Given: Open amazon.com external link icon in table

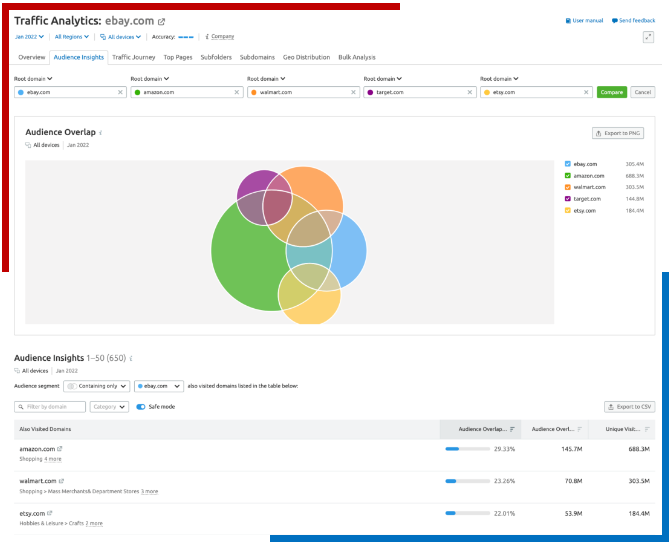Looking at the screenshot, I should [x=60, y=449].
